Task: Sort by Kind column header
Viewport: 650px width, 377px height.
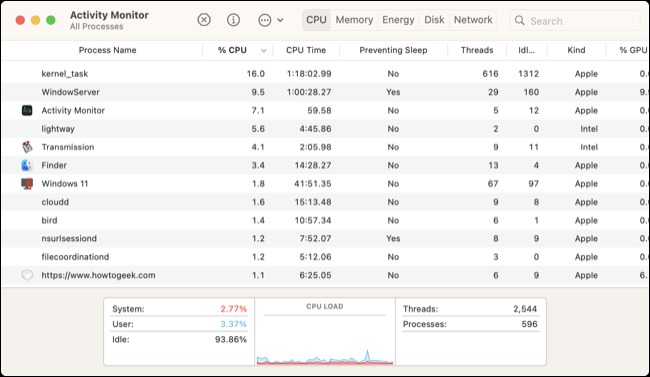Action: (576, 50)
